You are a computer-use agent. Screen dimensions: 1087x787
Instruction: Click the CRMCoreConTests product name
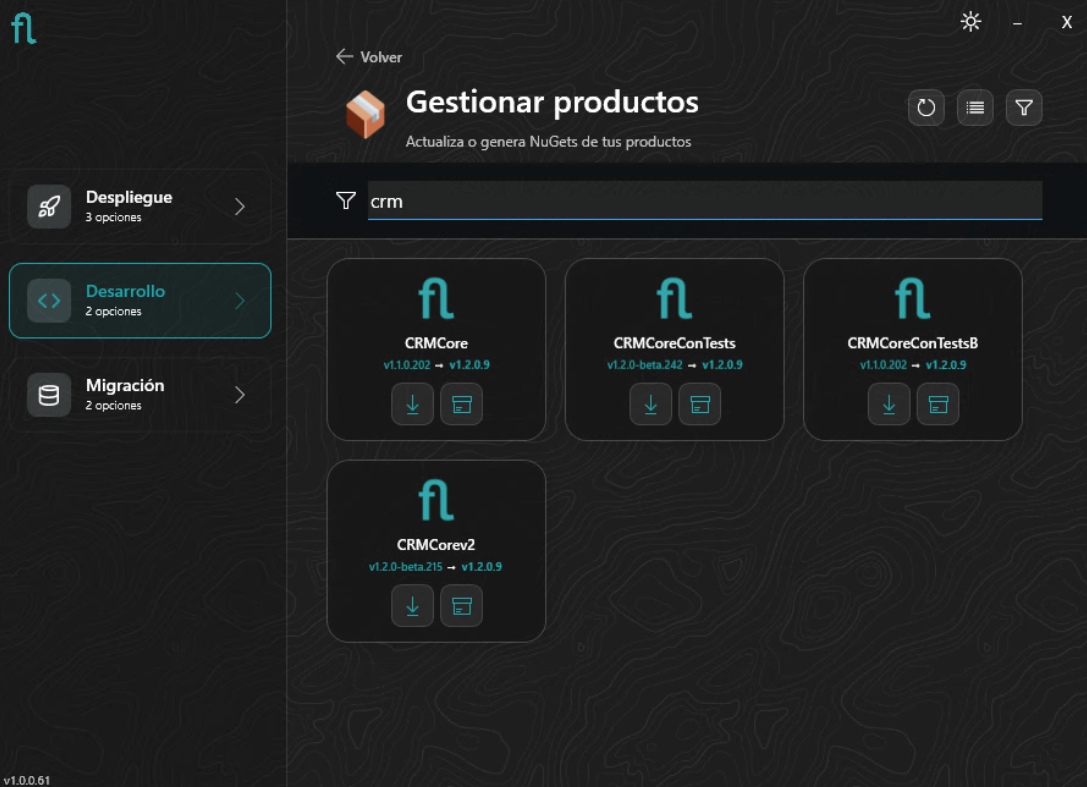click(x=675, y=343)
